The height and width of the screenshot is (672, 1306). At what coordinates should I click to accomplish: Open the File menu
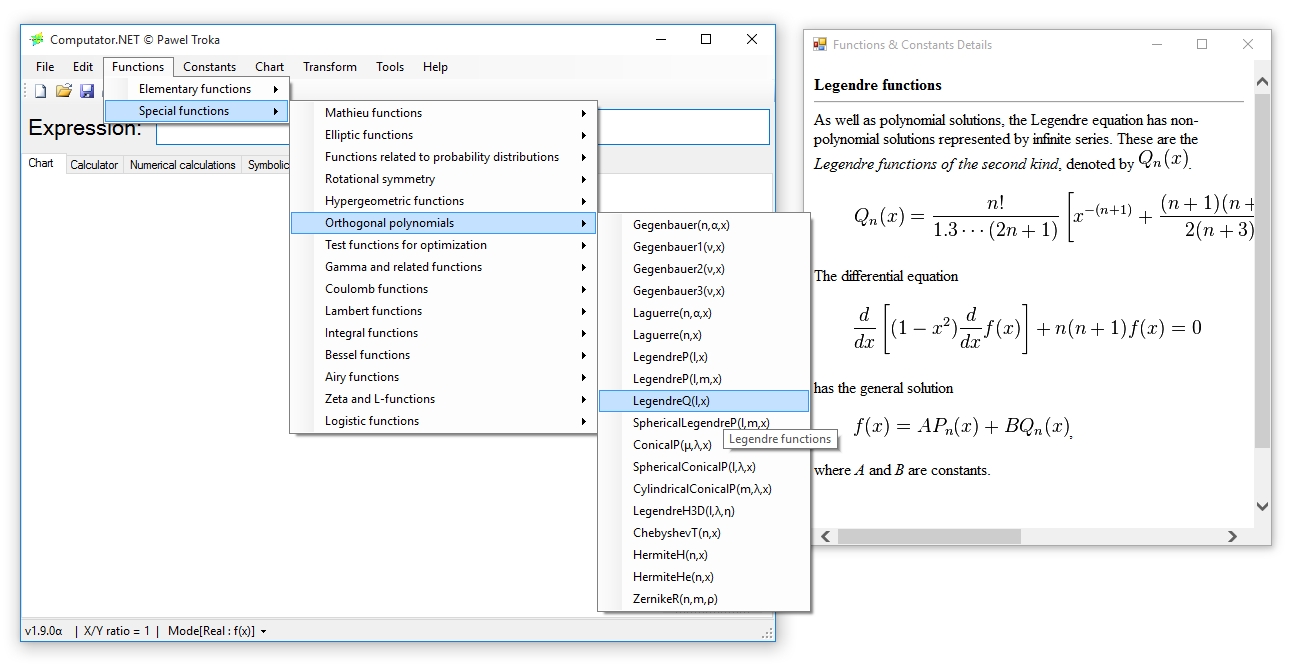tap(45, 67)
